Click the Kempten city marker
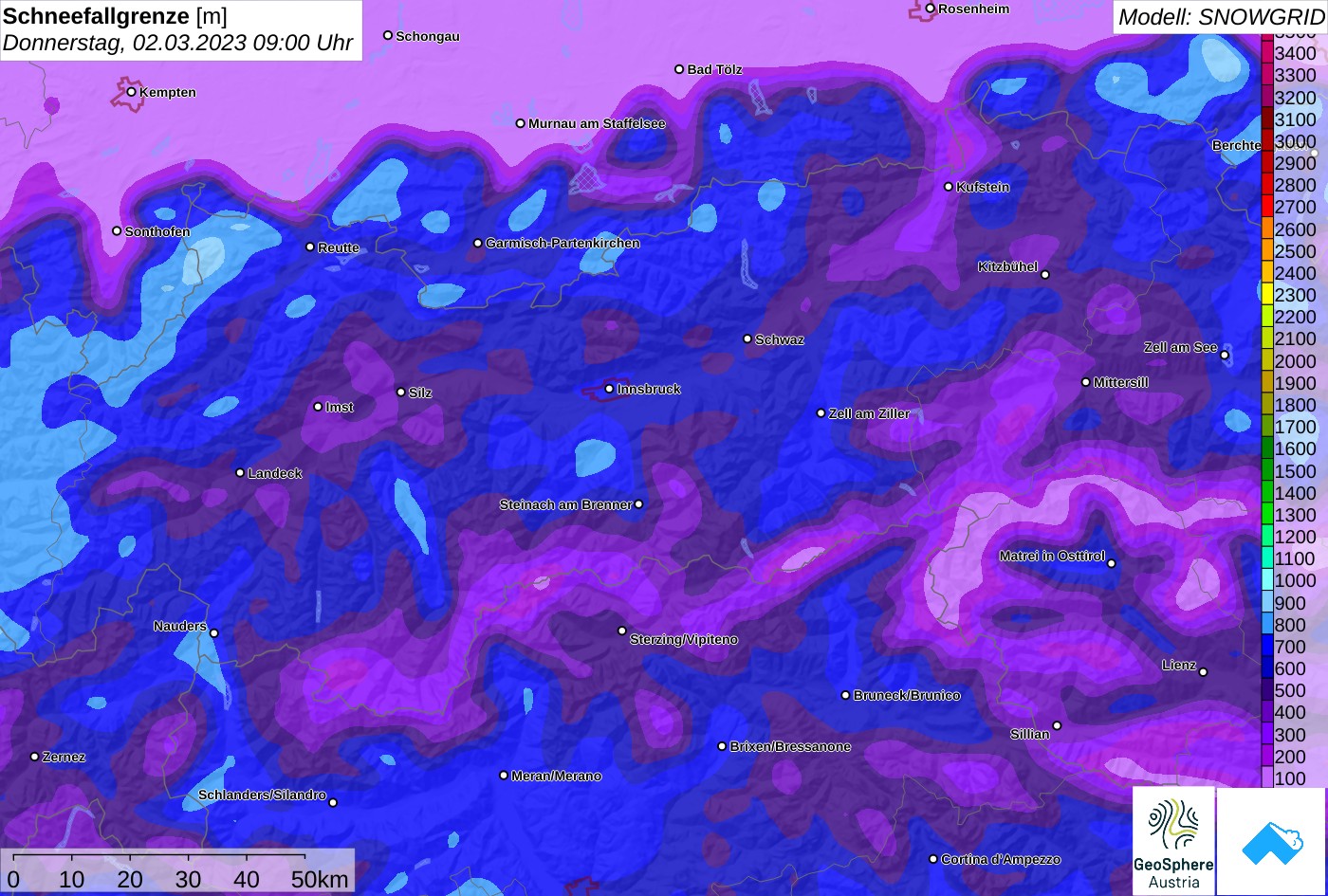The image size is (1328, 896). coord(131,92)
